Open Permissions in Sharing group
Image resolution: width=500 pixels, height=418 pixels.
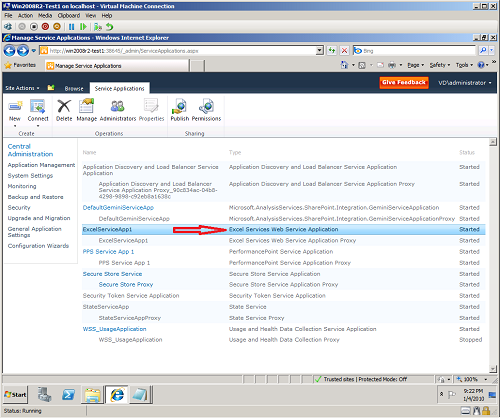(x=206, y=110)
